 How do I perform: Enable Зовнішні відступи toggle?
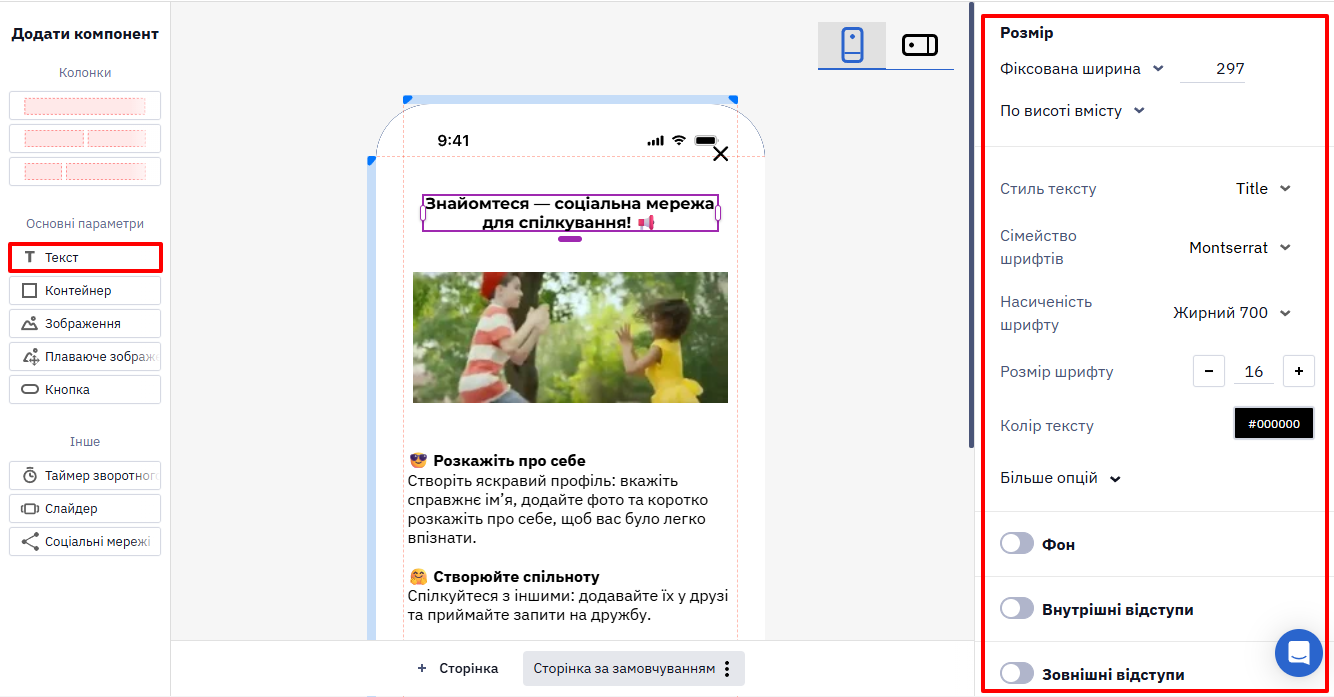point(1017,673)
